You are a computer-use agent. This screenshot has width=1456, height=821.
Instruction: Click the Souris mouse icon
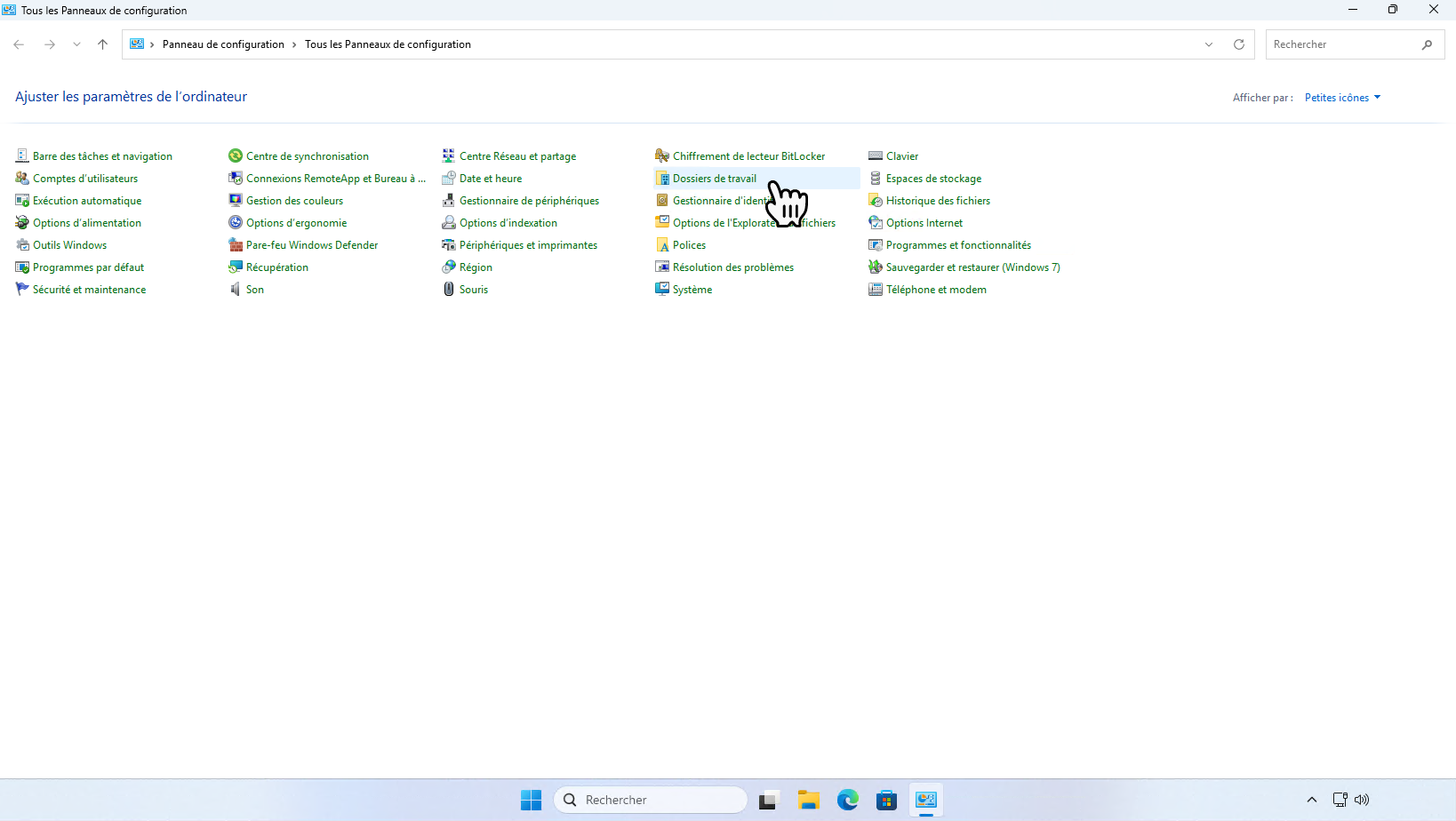449,290
